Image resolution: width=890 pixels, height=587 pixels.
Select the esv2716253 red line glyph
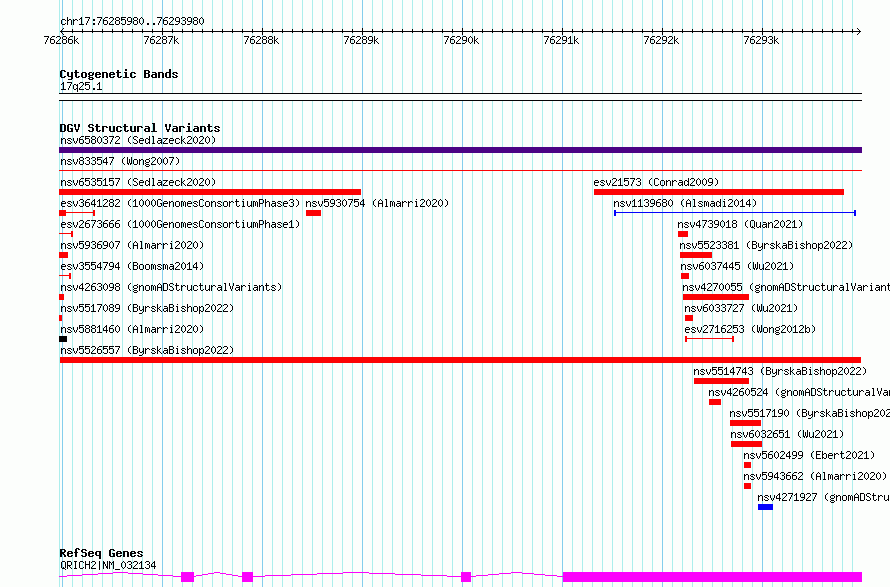pyautogui.click(x=710, y=339)
